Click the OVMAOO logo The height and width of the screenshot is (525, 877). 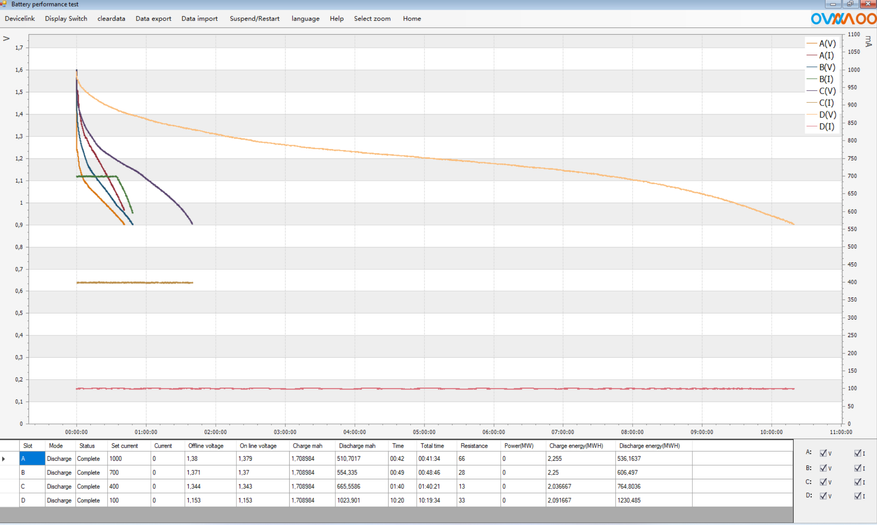pos(843,18)
